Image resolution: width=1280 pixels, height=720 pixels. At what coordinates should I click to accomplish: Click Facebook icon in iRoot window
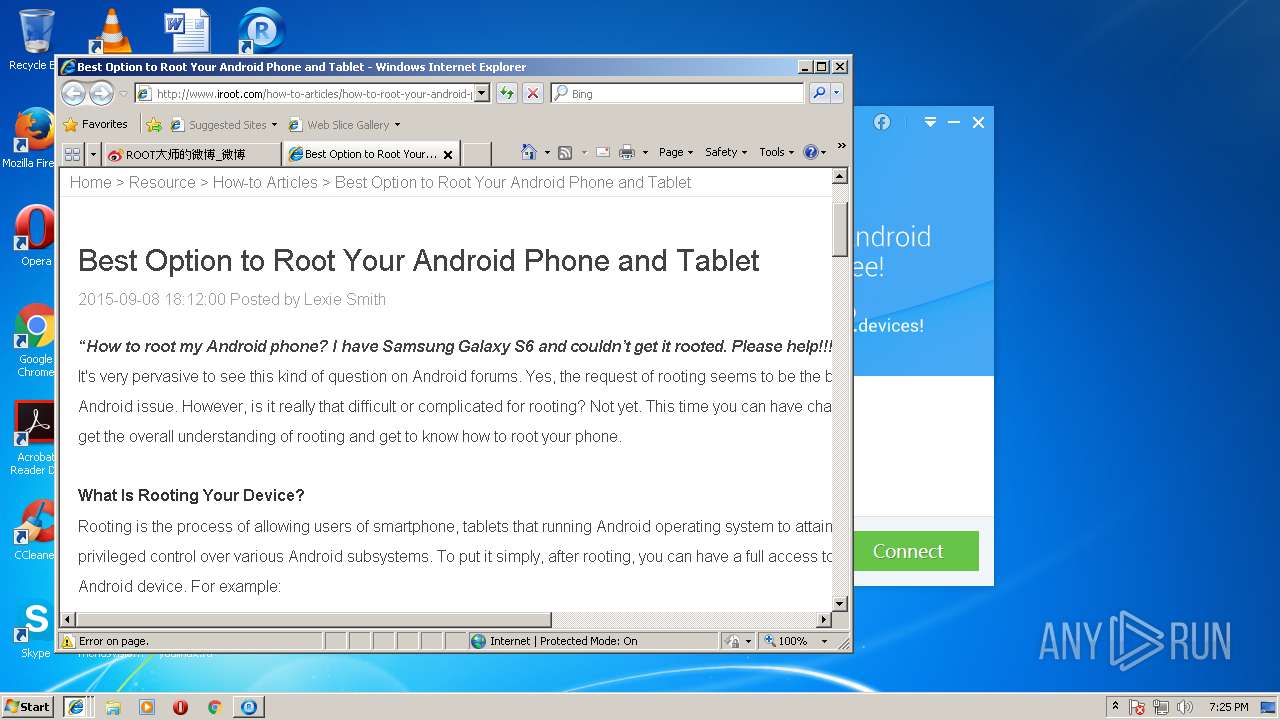point(881,122)
